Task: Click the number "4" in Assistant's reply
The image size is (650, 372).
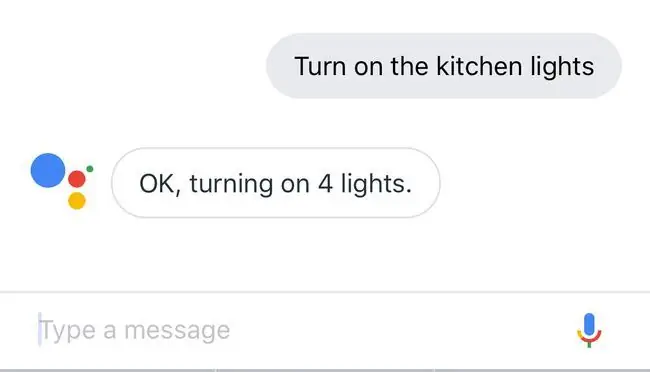Action: pyautogui.click(x=325, y=183)
